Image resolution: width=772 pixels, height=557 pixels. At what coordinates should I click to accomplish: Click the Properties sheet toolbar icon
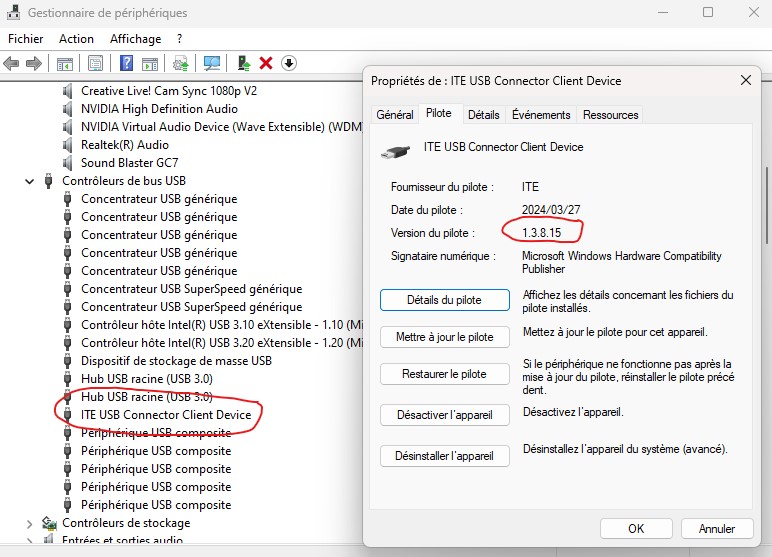(95, 63)
